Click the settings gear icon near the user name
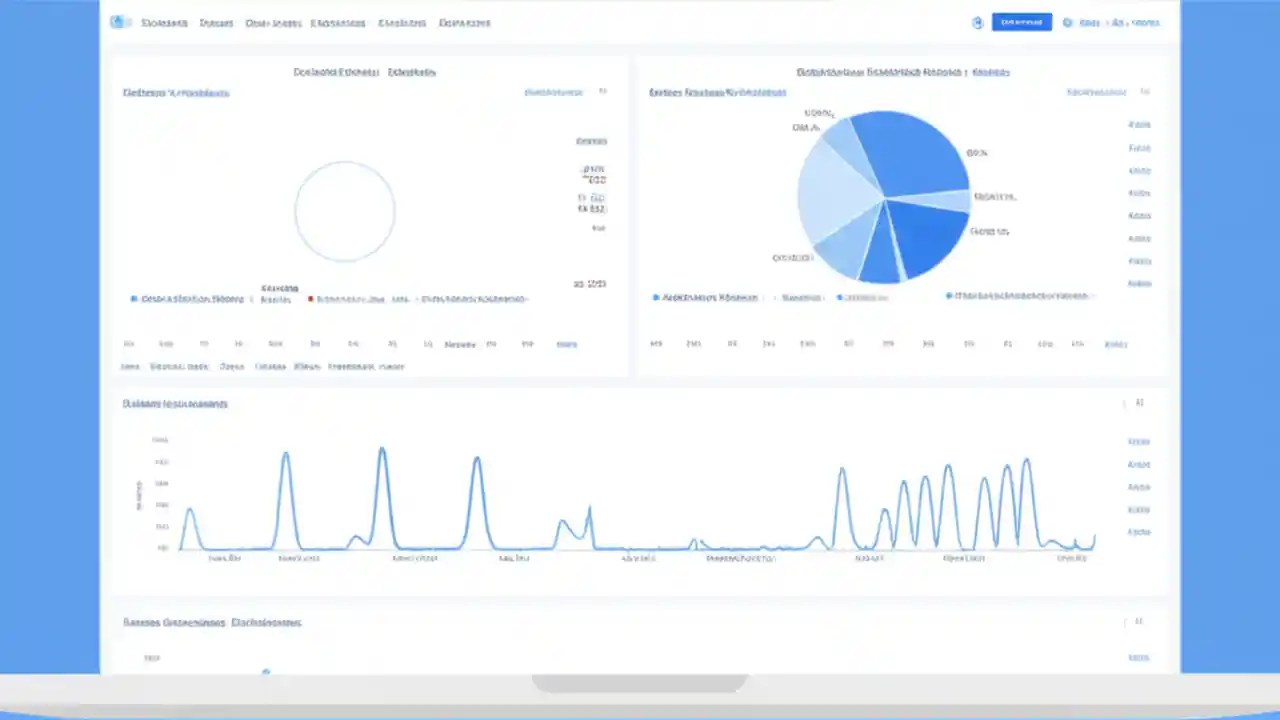Image resolution: width=1280 pixels, height=720 pixels. [x=1066, y=22]
